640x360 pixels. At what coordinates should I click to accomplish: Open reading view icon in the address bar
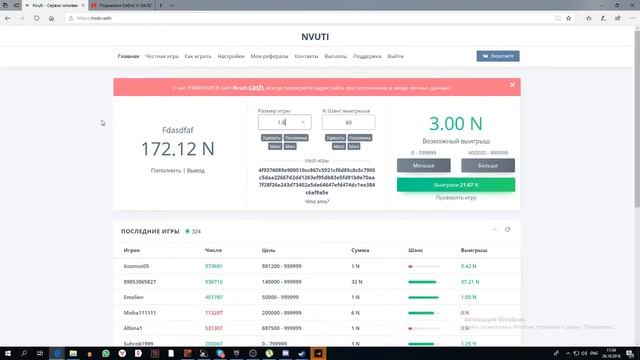[558, 18]
